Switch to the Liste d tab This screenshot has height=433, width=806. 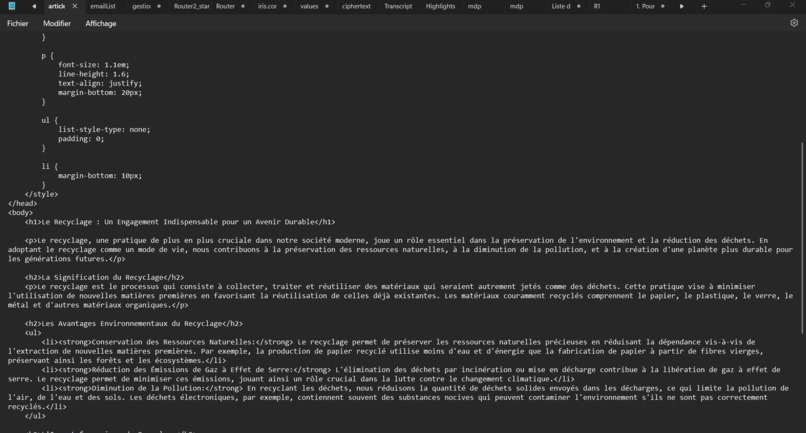561,6
